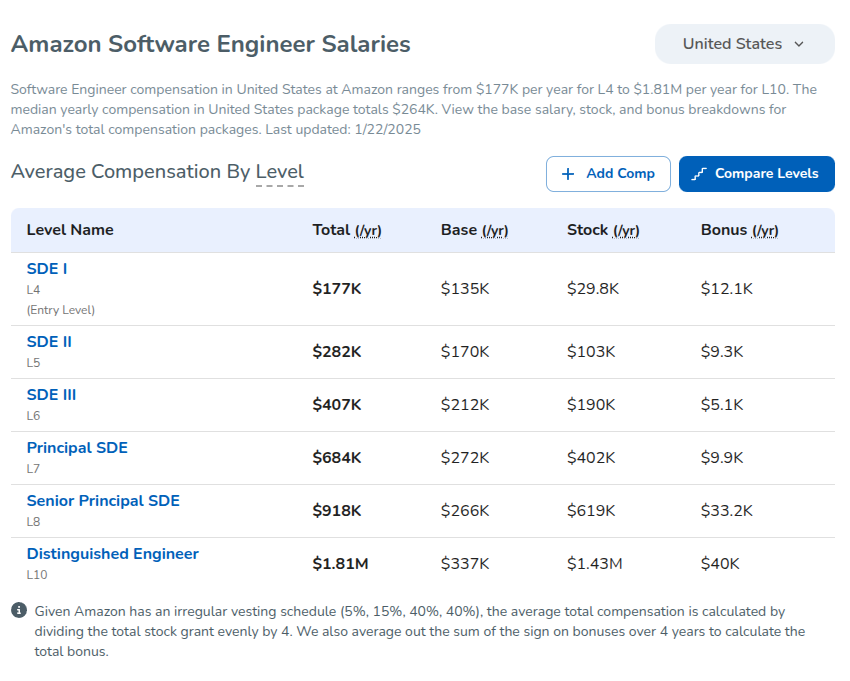Select the $918K total for Senior Principal

(x=337, y=511)
